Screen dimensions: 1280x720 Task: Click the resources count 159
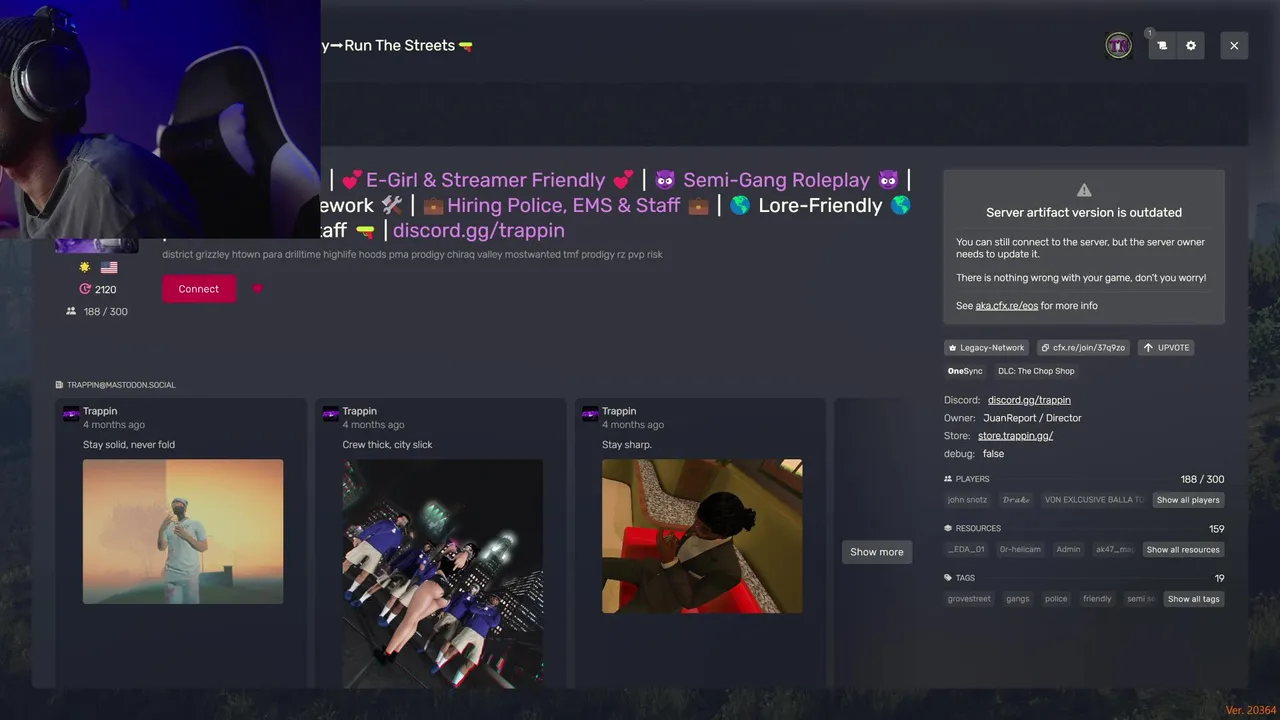[x=1216, y=529]
